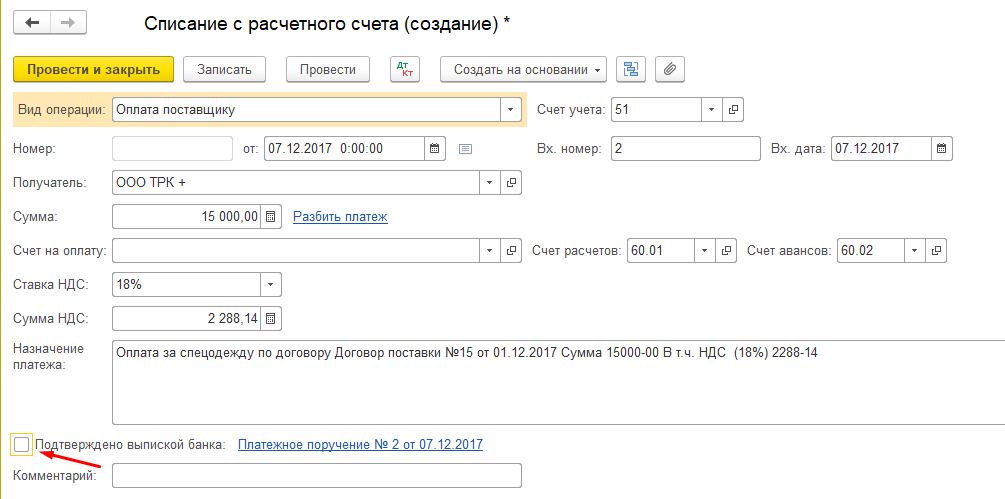Click the Вх. номер input field
Viewport: 1005px width, 499px height.
[686, 149]
